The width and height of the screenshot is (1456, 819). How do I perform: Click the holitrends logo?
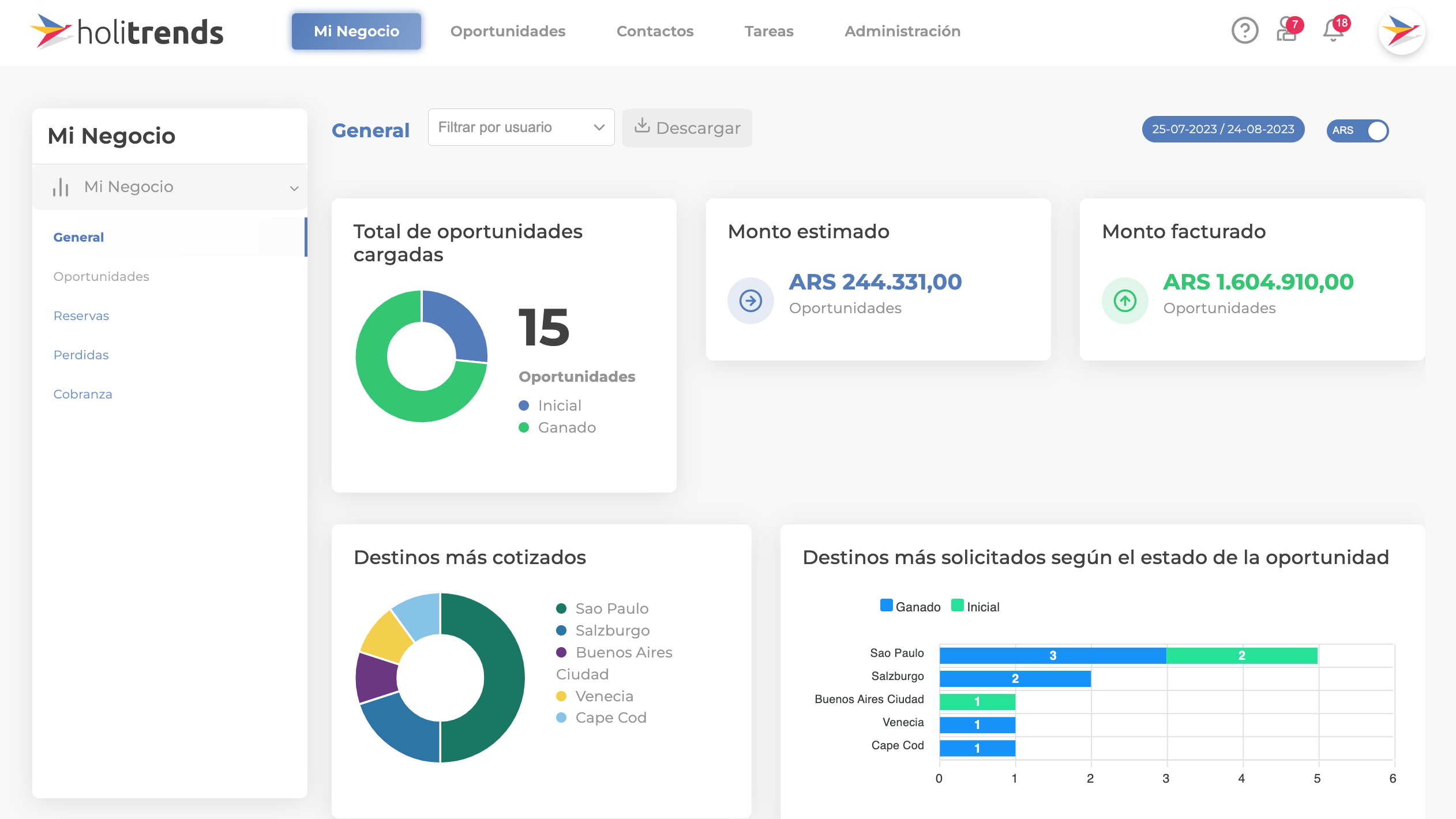pos(127,32)
